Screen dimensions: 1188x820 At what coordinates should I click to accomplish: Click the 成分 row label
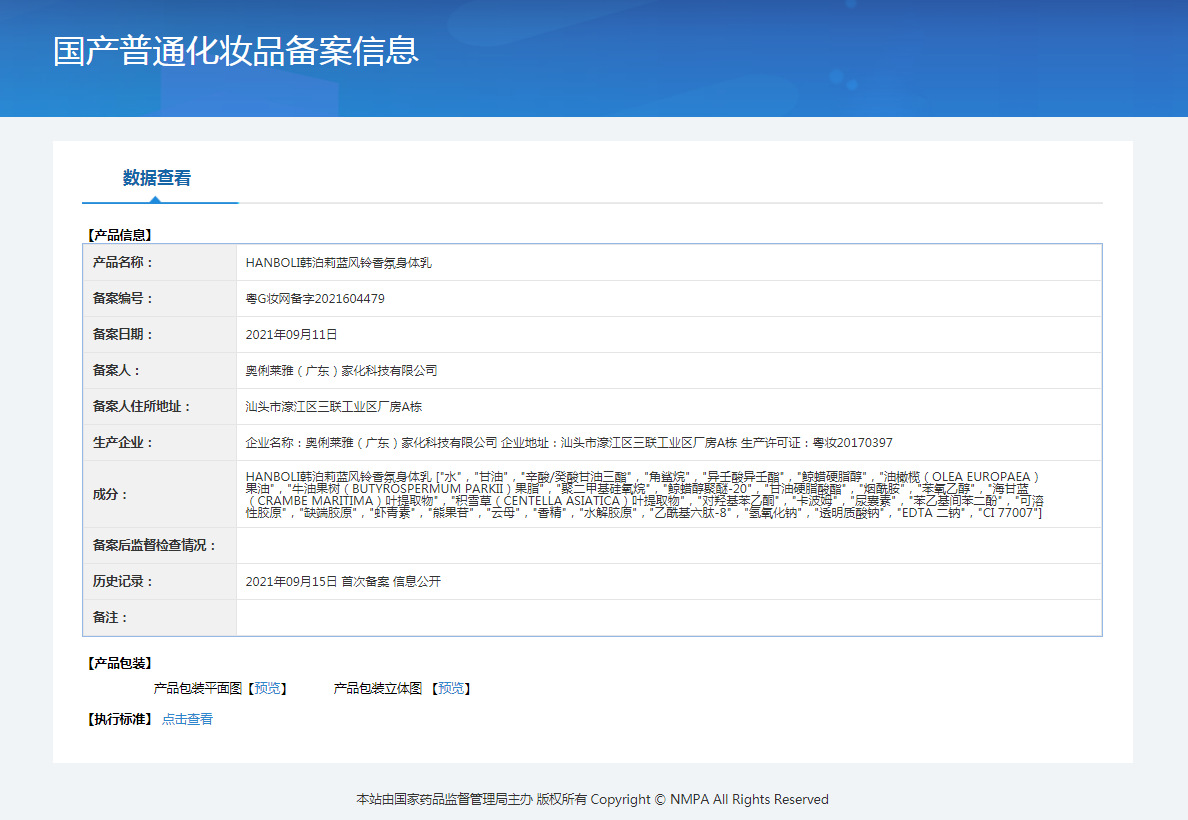click(x=111, y=494)
